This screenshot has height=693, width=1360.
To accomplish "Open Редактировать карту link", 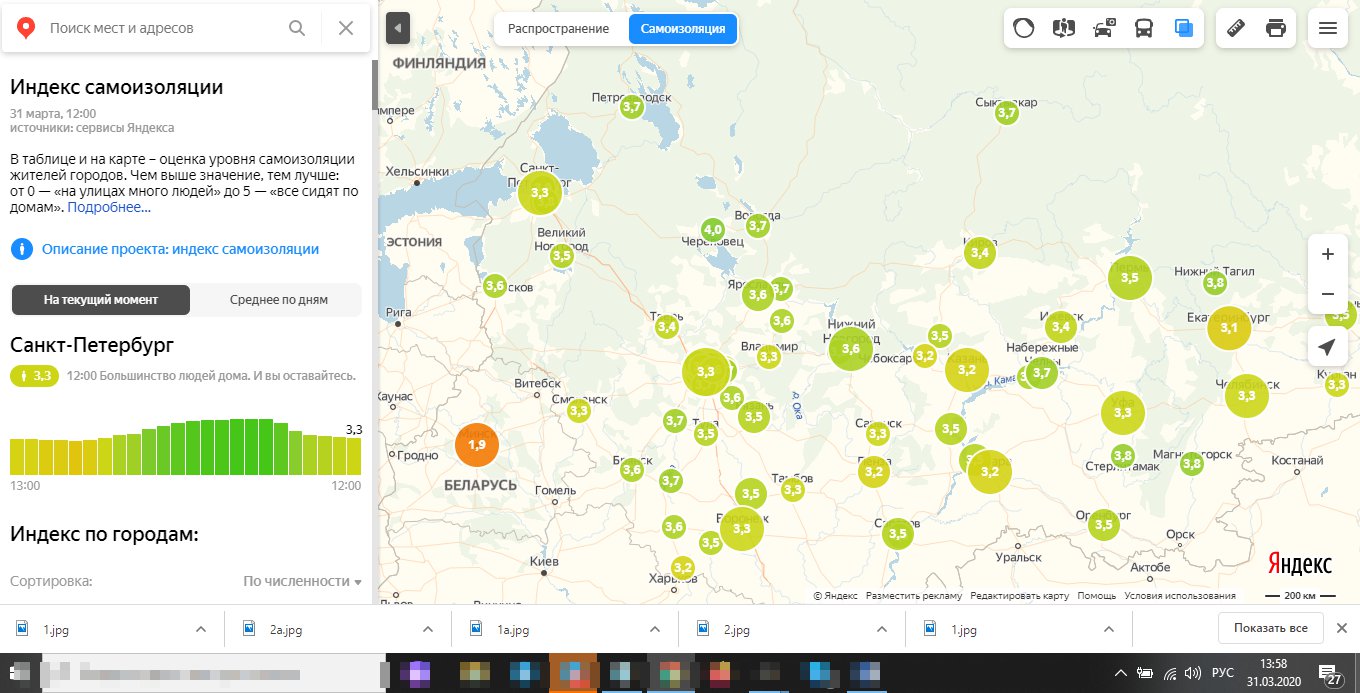I will [x=1019, y=596].
